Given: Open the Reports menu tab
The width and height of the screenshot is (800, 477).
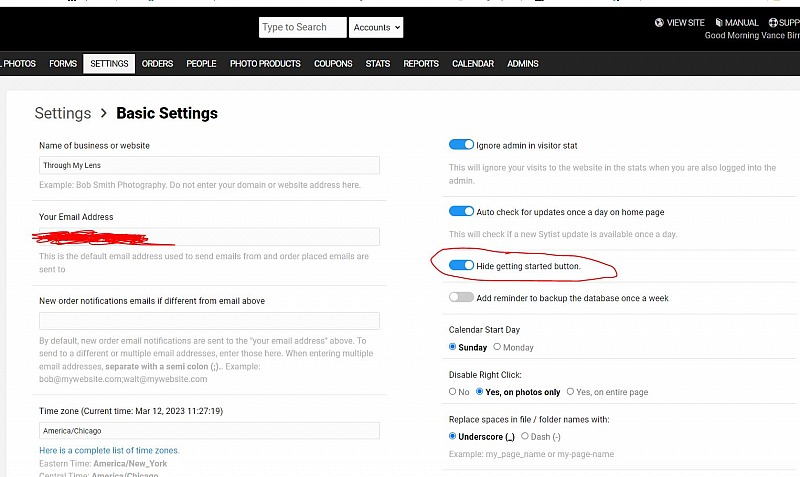Looking at the screenshot, I should pyautogui.click(x=421, y=64).
